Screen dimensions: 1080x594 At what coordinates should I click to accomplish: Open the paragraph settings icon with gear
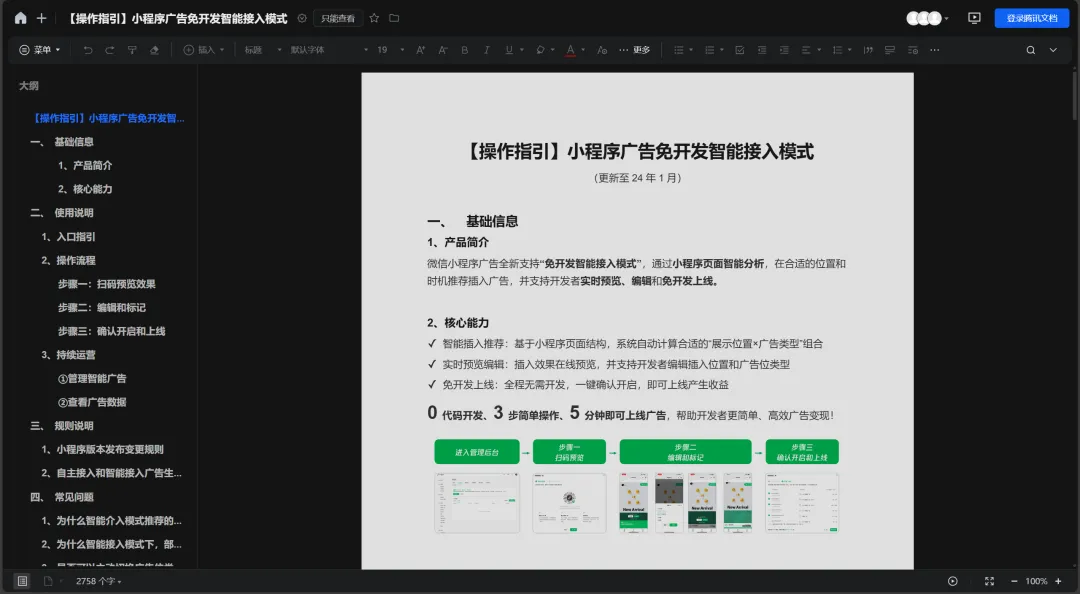coord(913,50)
